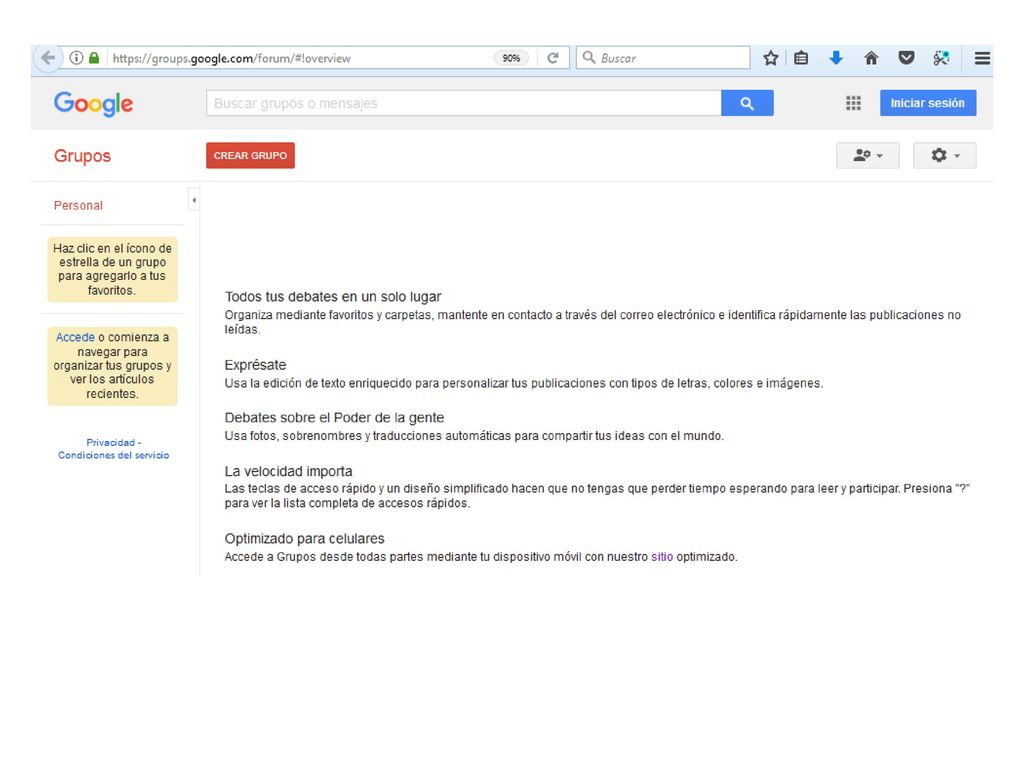Viewport: 1024px width, 768px height.
Task: Click the Optimizado para celulares heading
Action: coord(304,539)
